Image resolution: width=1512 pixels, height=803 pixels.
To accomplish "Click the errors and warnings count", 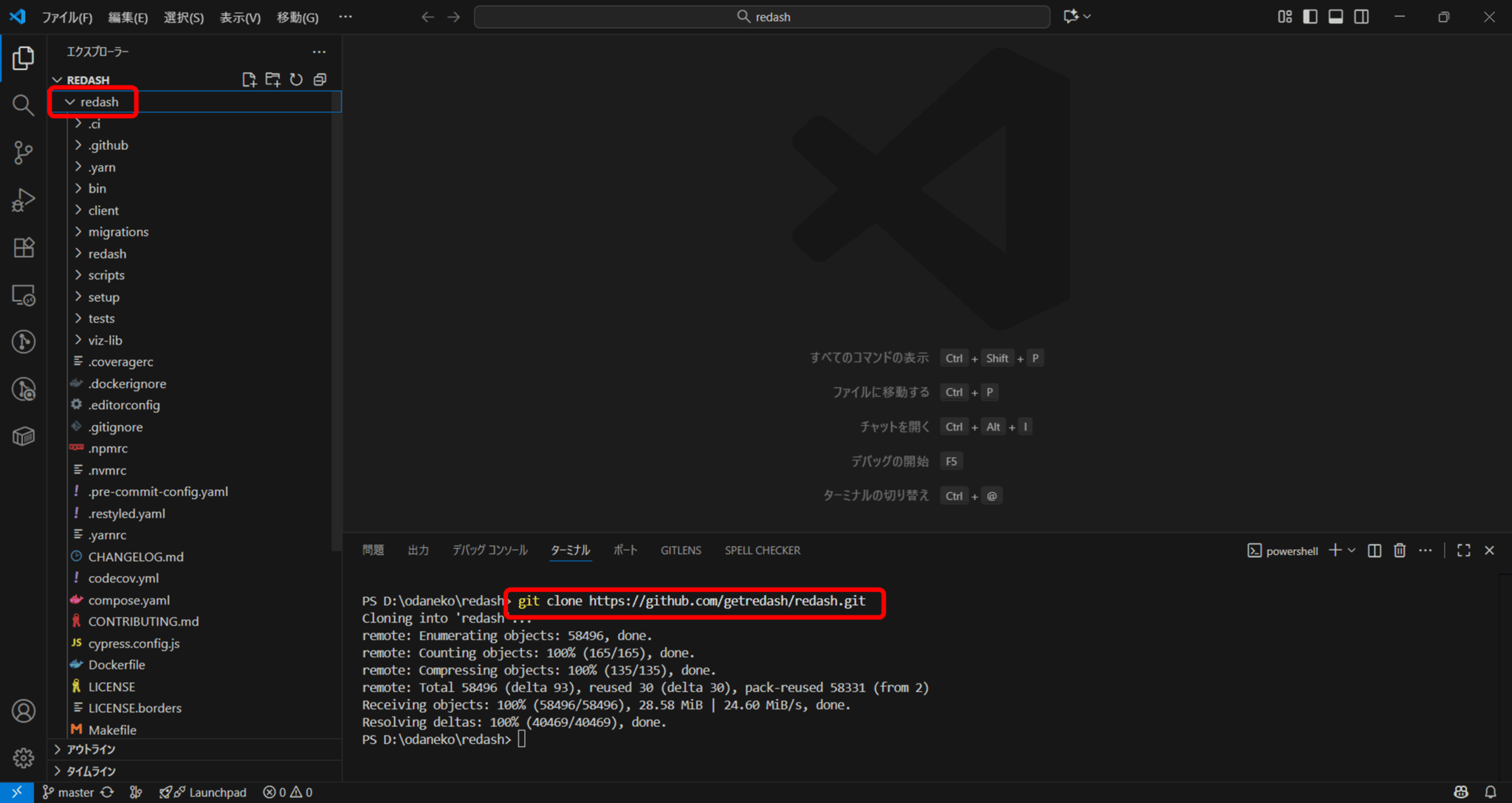I will tap(288, 792).
